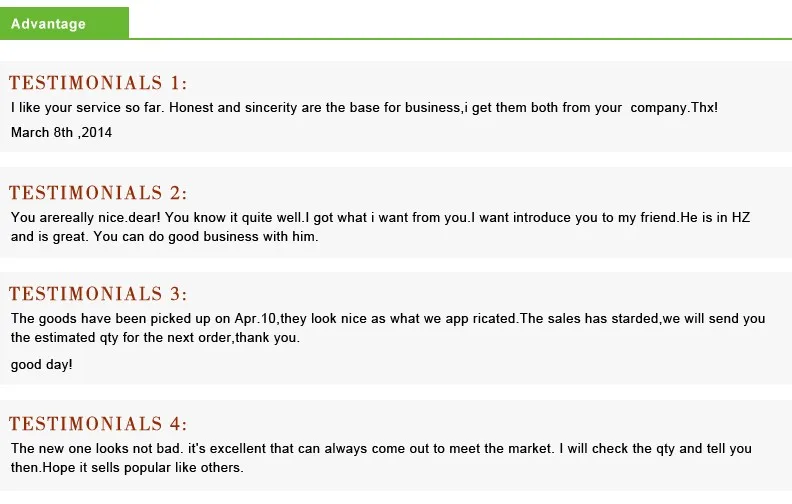Click the 'March 8th ,2014' date text
The image size is (792, 504).
pyautogui.click(x=61, y=132)
